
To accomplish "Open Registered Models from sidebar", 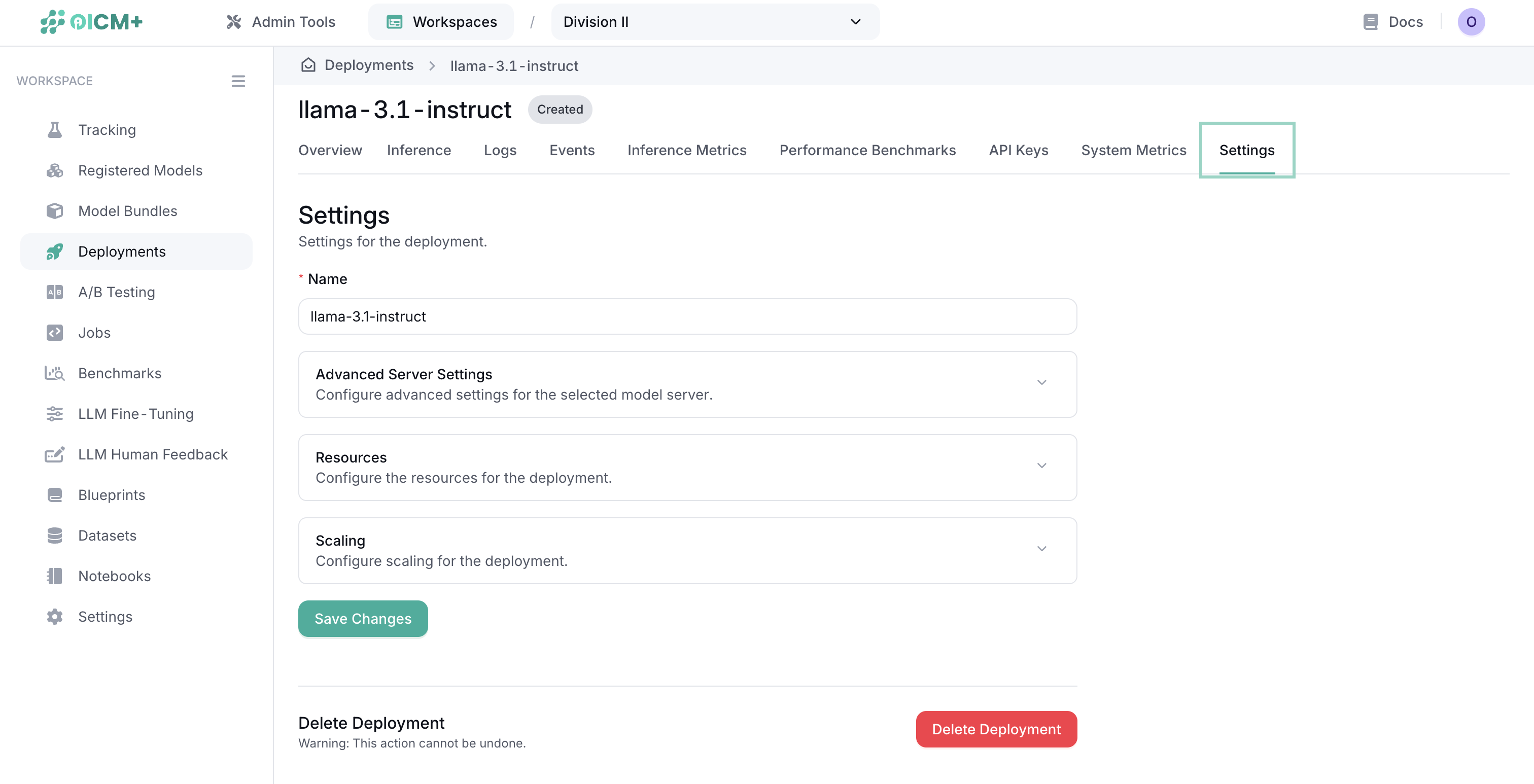I will (140, 170).
